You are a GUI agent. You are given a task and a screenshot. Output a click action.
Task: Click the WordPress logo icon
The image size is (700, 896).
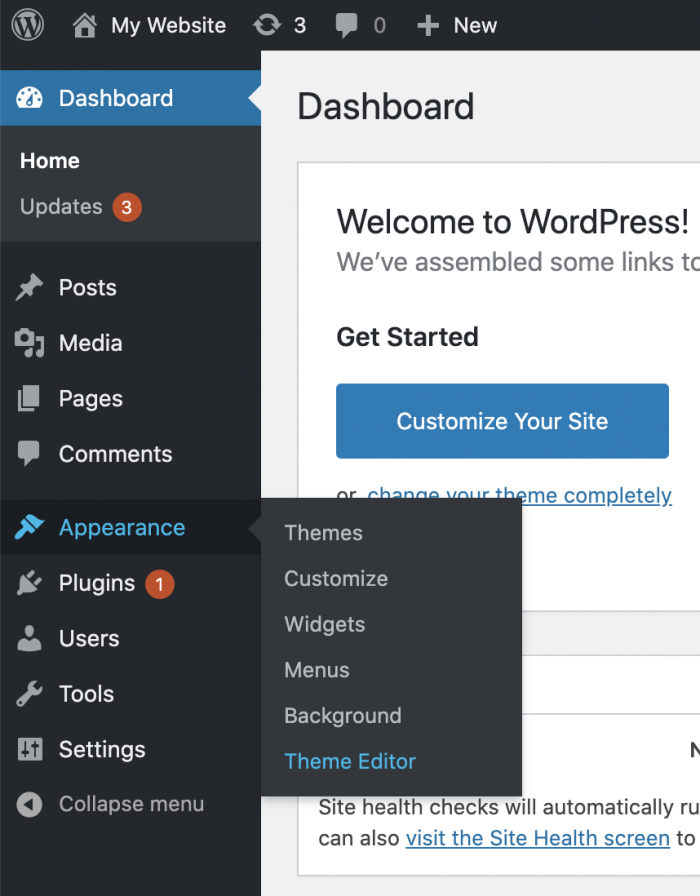(28, 25)
